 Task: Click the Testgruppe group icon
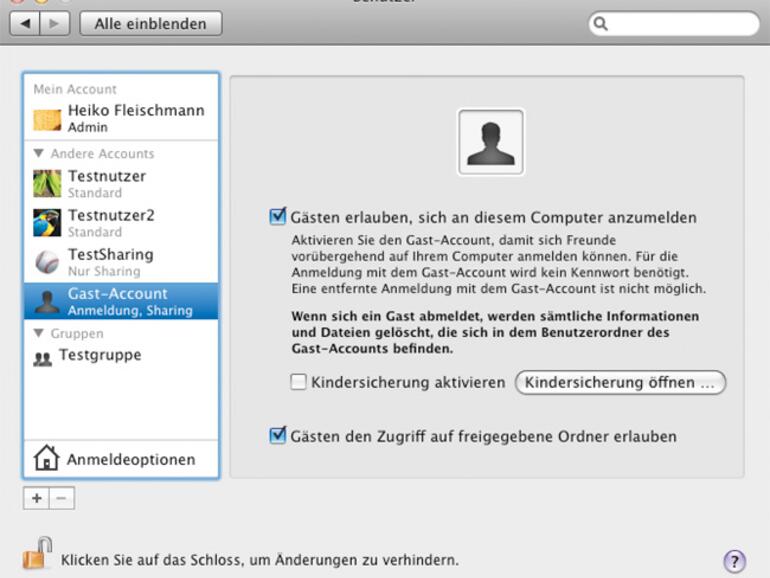tap(43, 359)
